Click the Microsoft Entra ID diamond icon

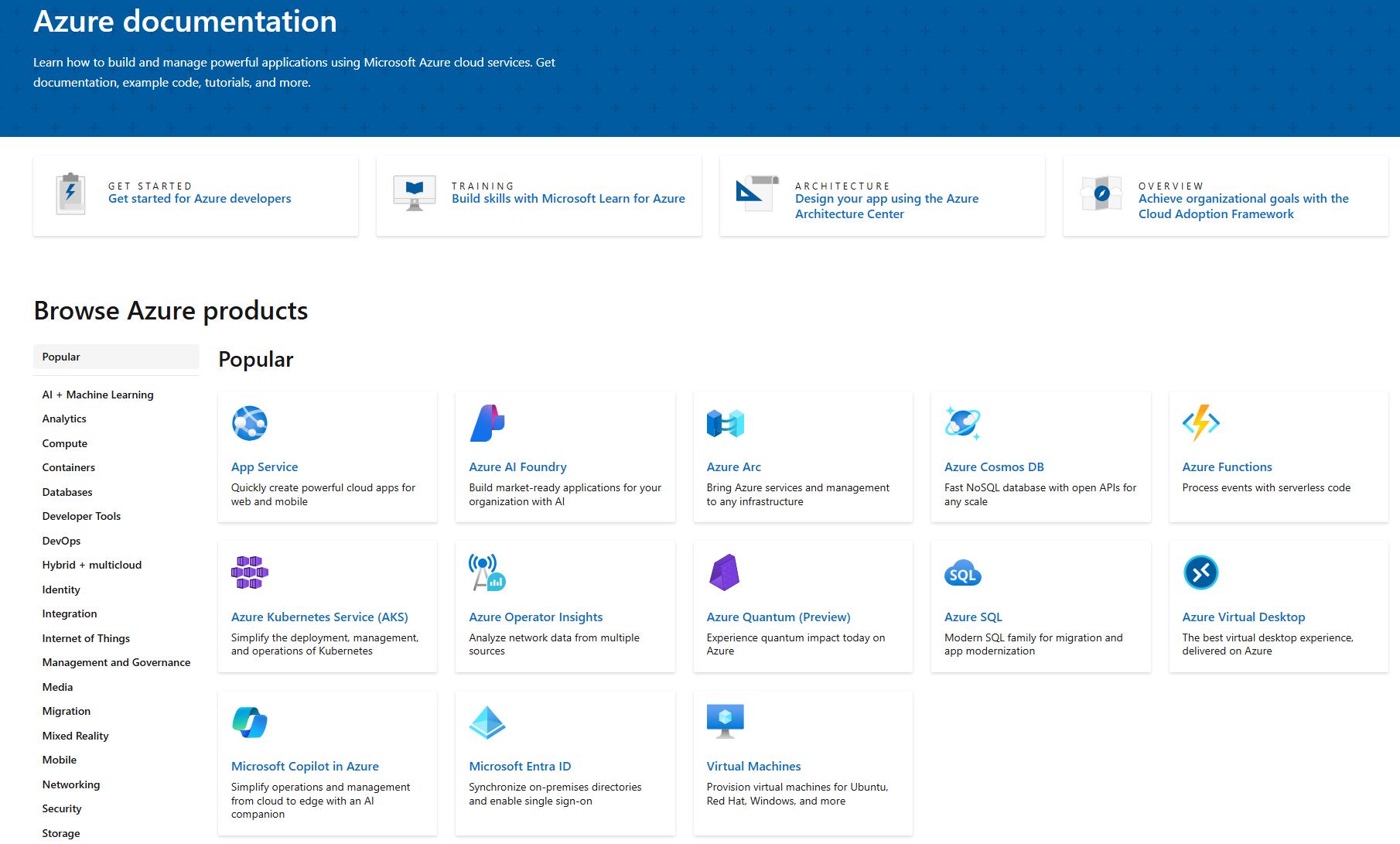[x=487, y=723]
